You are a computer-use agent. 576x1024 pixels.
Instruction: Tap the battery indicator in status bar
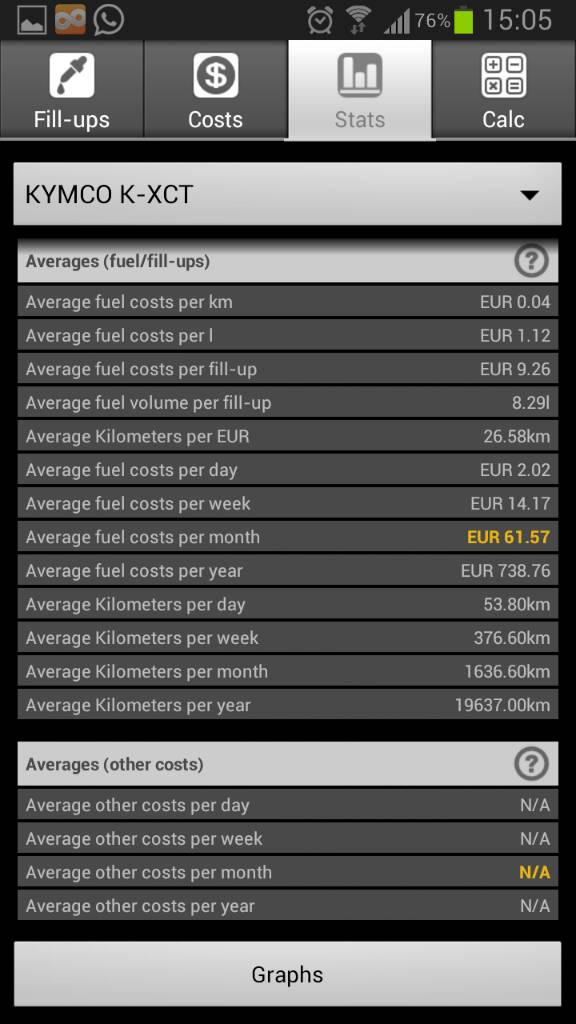463,20
